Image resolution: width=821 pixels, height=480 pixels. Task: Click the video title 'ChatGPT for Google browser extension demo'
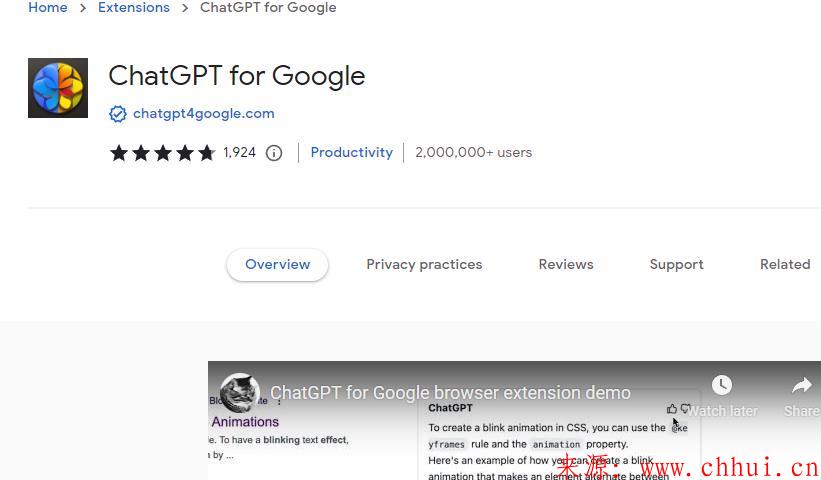point(450,393)
